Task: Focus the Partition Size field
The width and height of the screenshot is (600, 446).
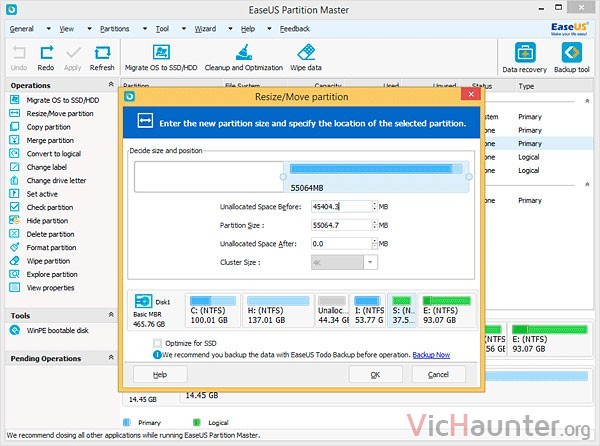Action: click(341, 225)
